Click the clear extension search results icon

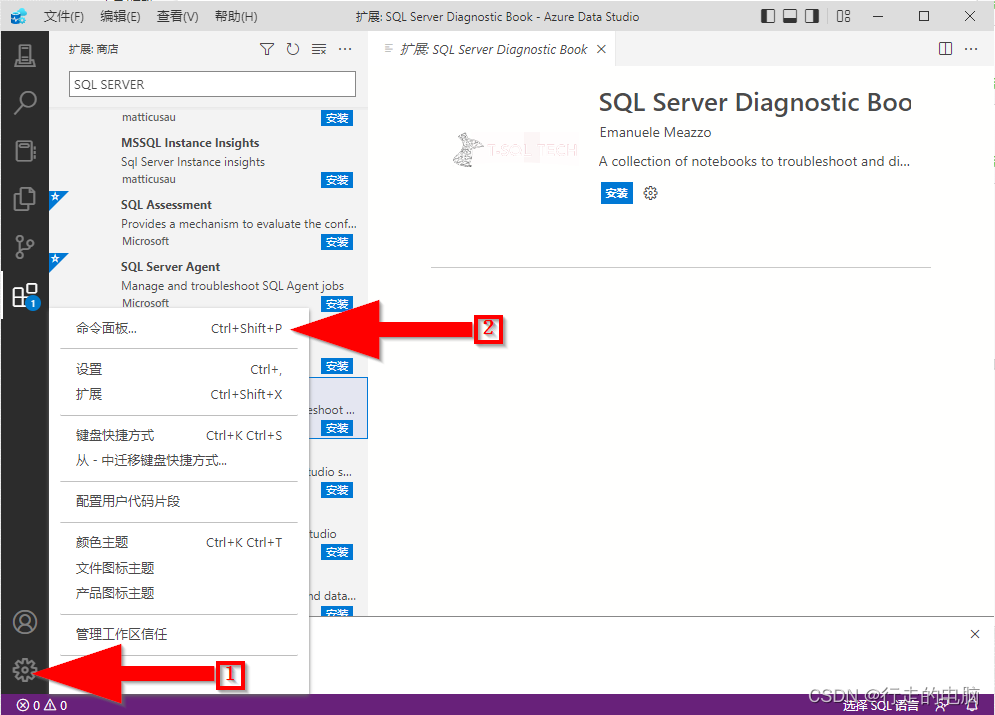(x=316, y=48)
